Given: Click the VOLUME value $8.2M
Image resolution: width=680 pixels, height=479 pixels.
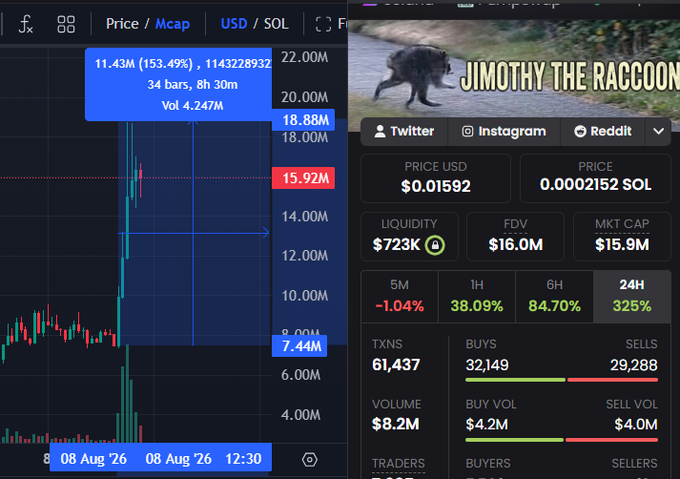Looking at the screenshot, I should point(396,424).
